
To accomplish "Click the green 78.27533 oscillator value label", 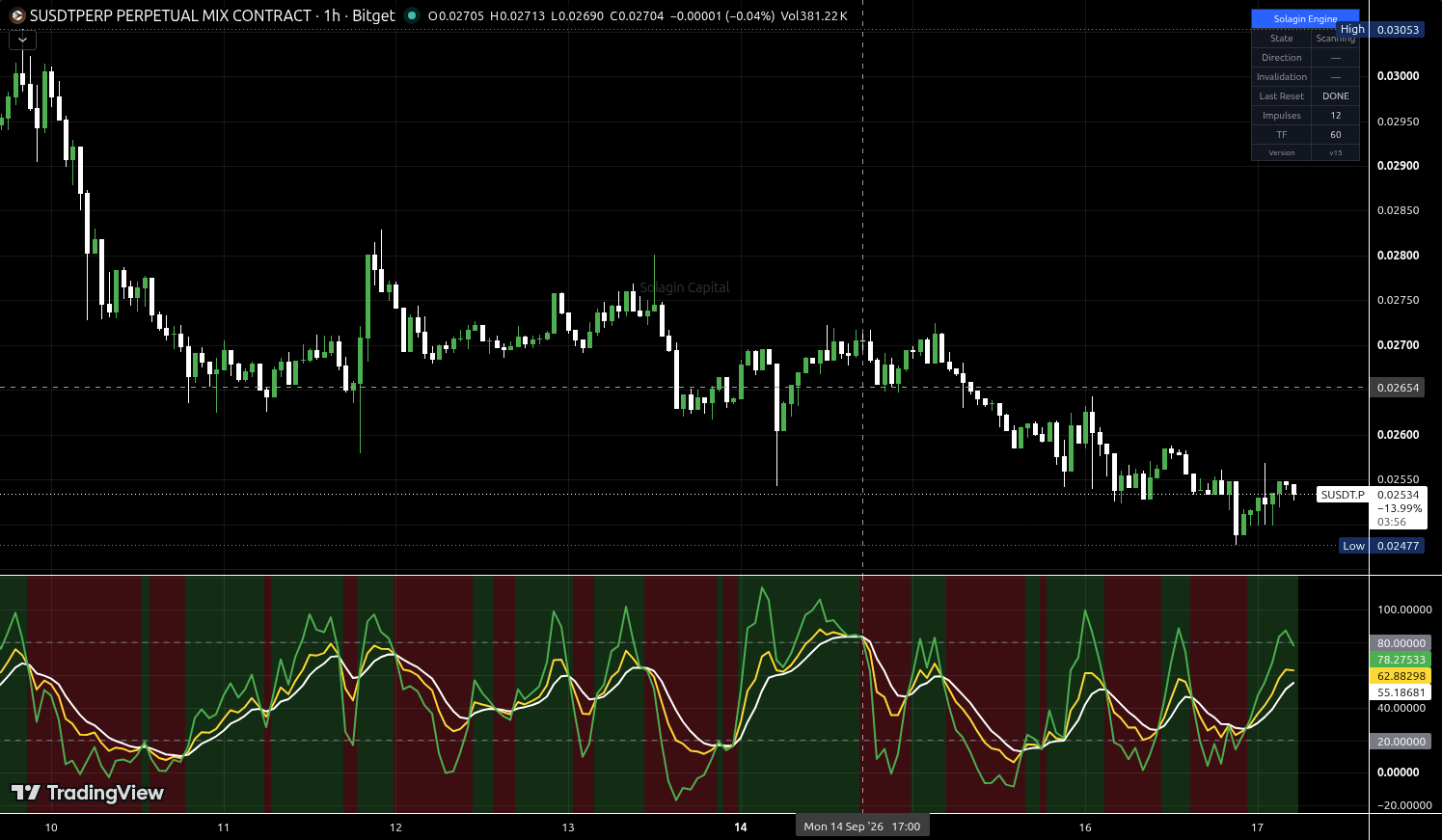I will pos(1401,660).
